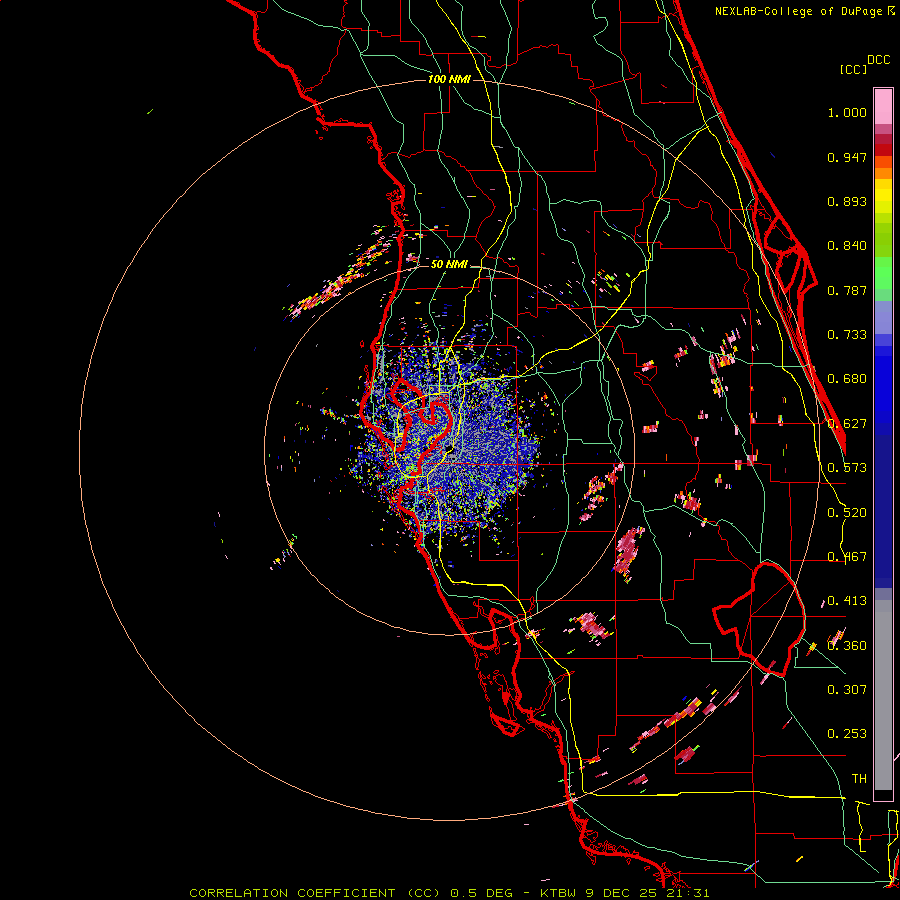The width and height of the screenshot is (900, 900).
Task: Select the 0.360 scale value
Action: tap(847, 646)
